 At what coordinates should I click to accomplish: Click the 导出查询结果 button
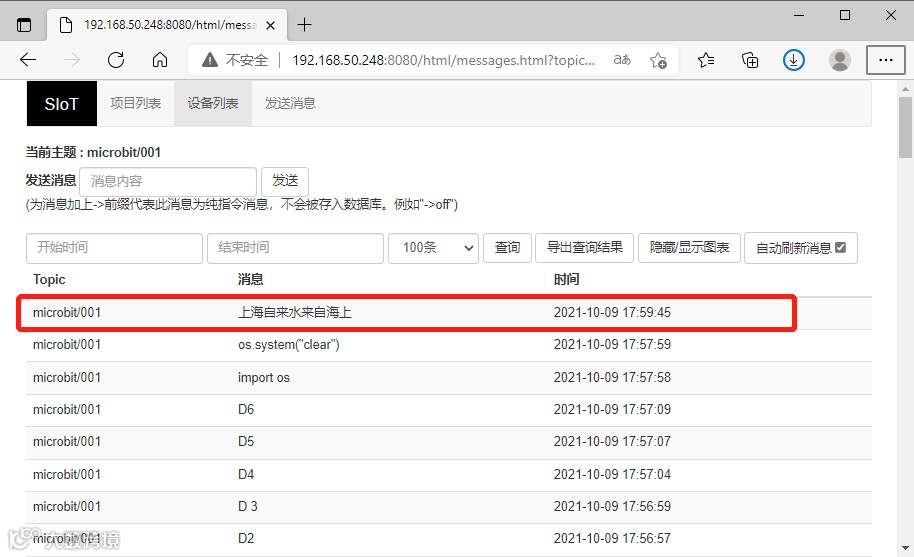point(585,248)
